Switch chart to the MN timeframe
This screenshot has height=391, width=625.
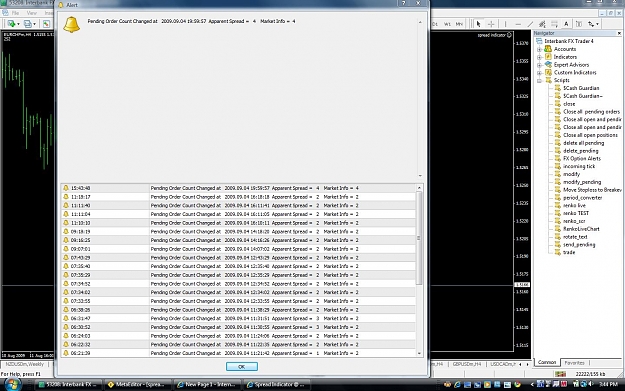pyautogui.click(x=459, y=24)
